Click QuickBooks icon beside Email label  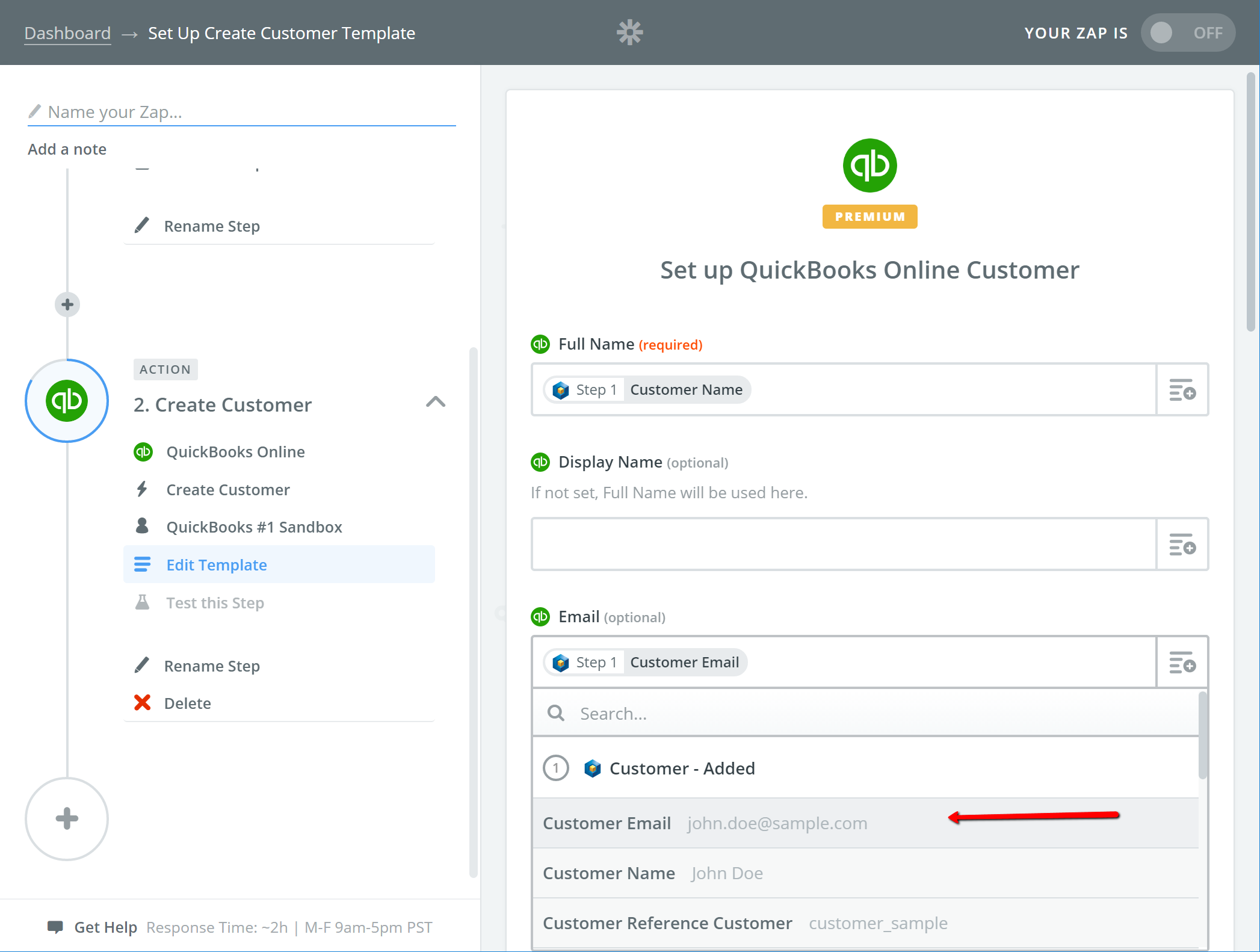pyautogui.click(x=540, y=617)
